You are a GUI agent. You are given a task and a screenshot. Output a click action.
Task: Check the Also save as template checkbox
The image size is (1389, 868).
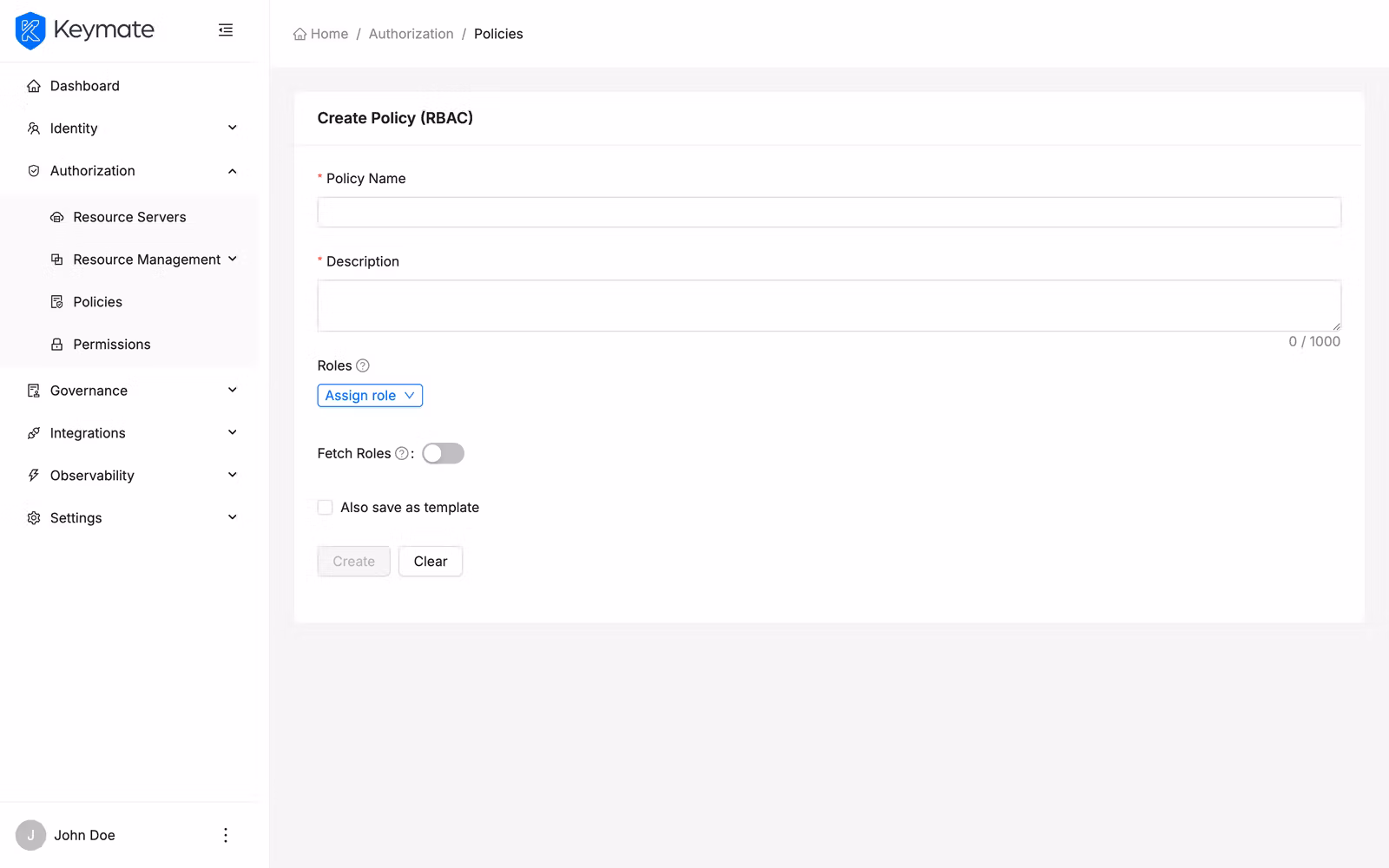(x=325, y=507)
